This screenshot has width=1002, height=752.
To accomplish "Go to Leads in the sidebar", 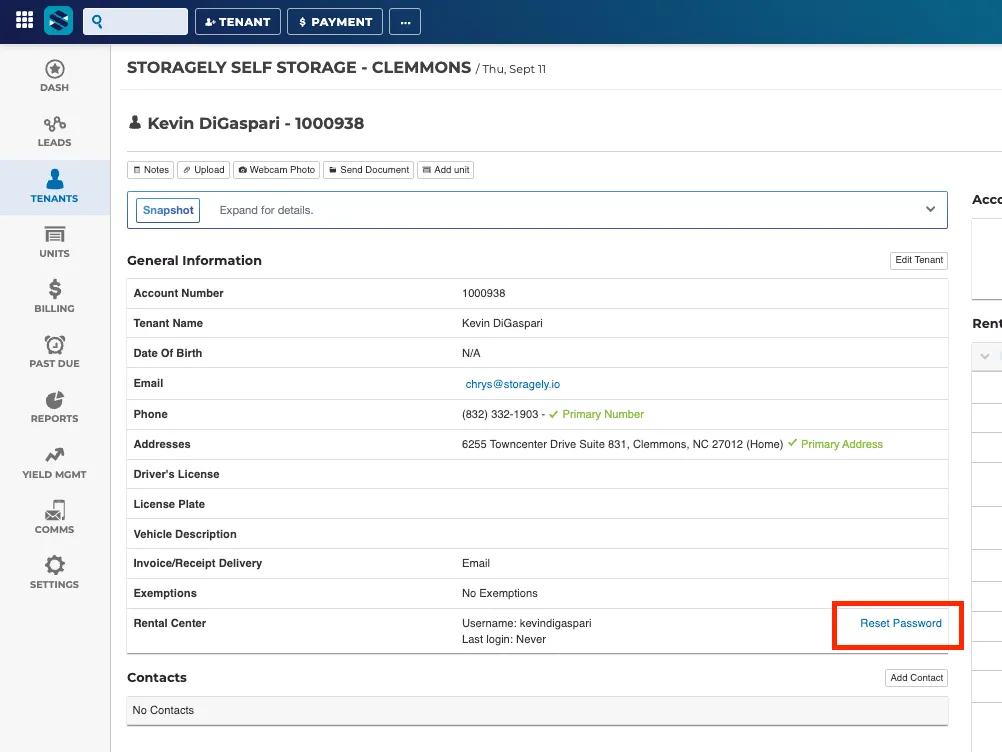I will [x=54, y=132].
